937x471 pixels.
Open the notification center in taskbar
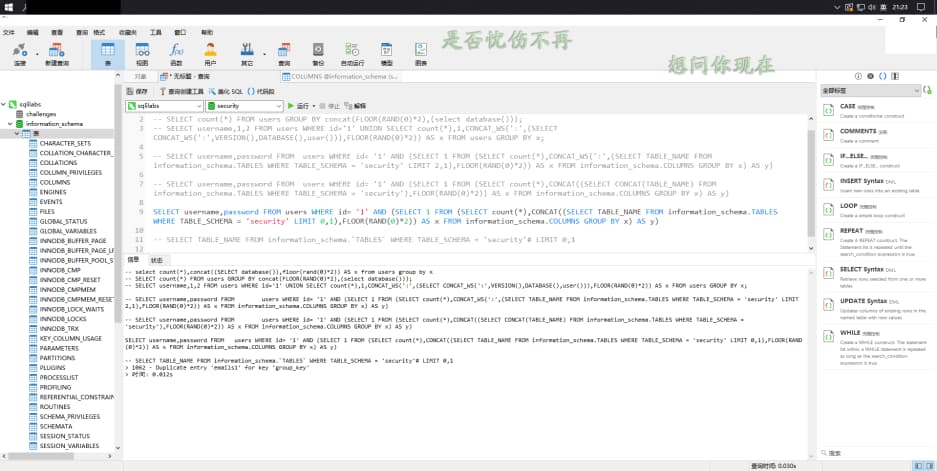click(920, 7)
